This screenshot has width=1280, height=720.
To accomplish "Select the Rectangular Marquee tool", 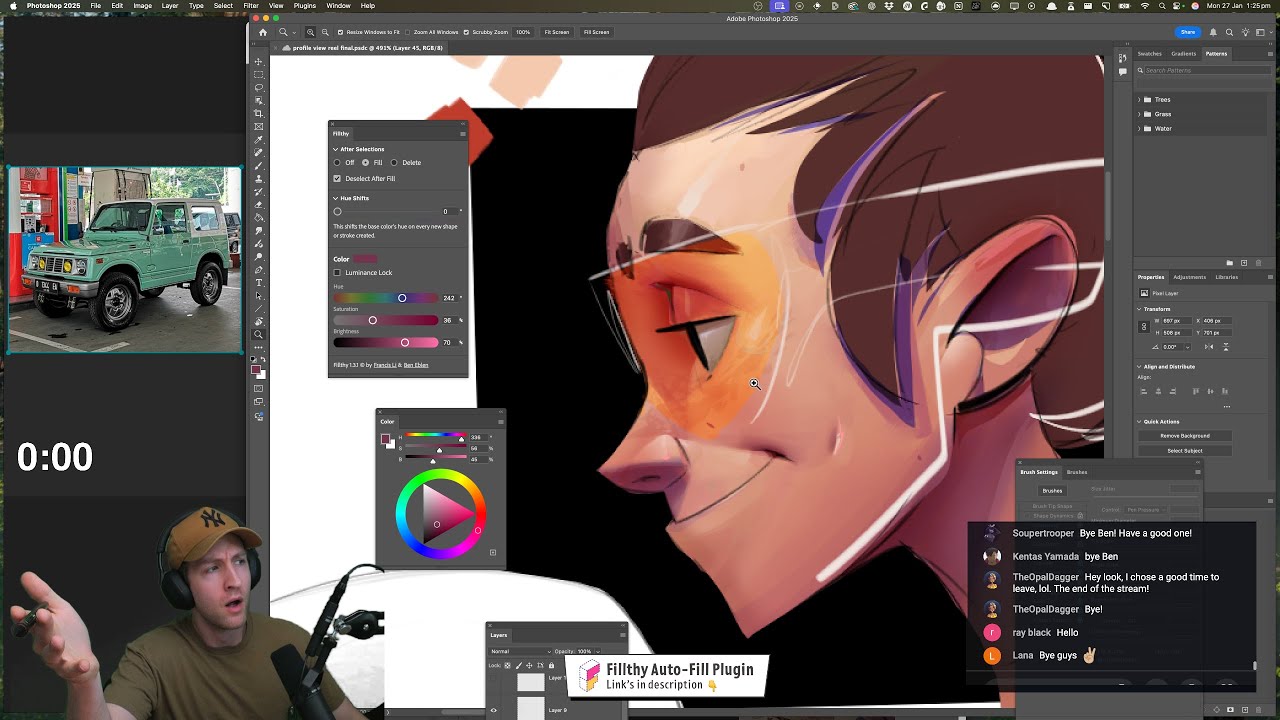I will coord(259,74).
